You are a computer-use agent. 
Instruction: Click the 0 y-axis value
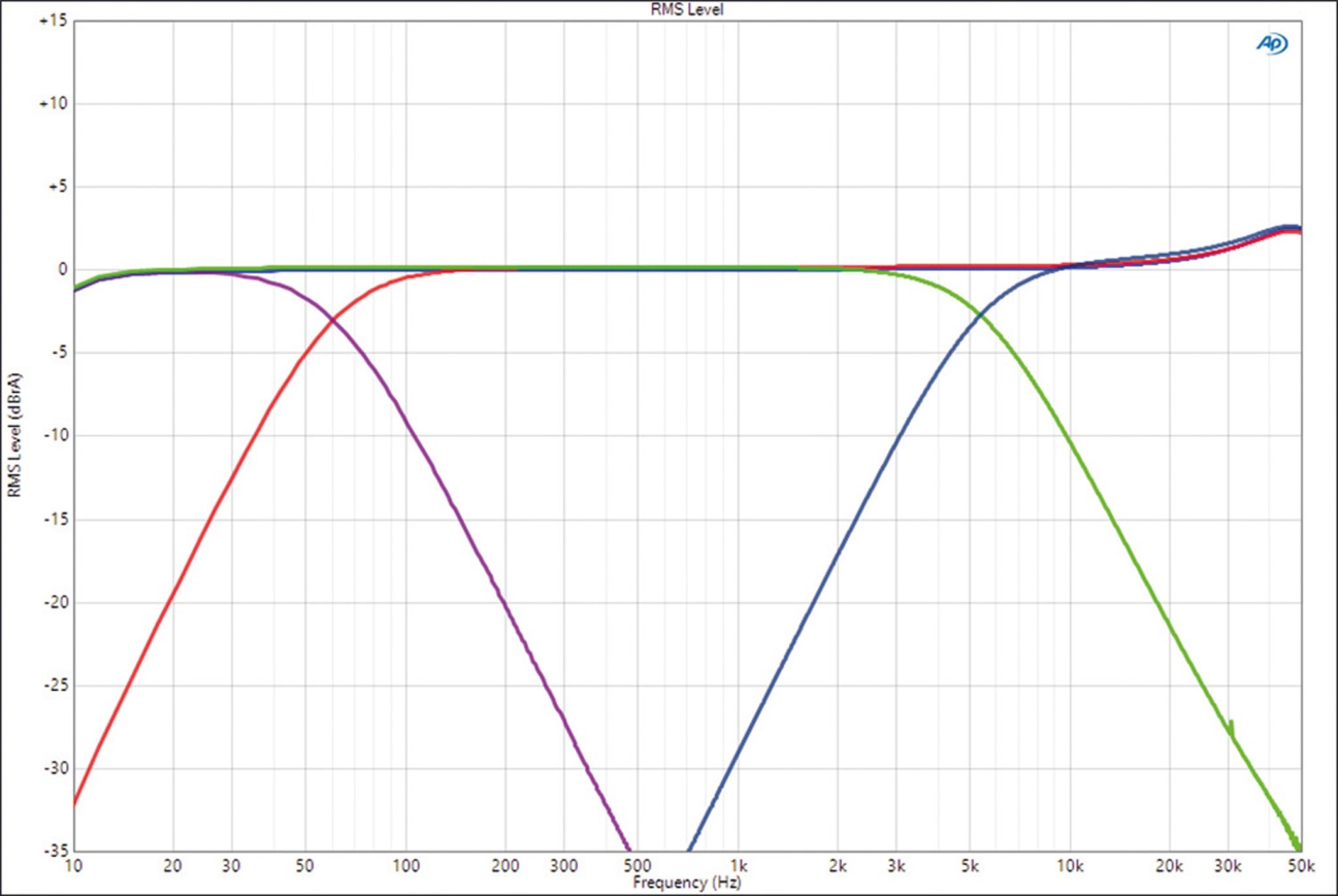[x=62, y=269]
